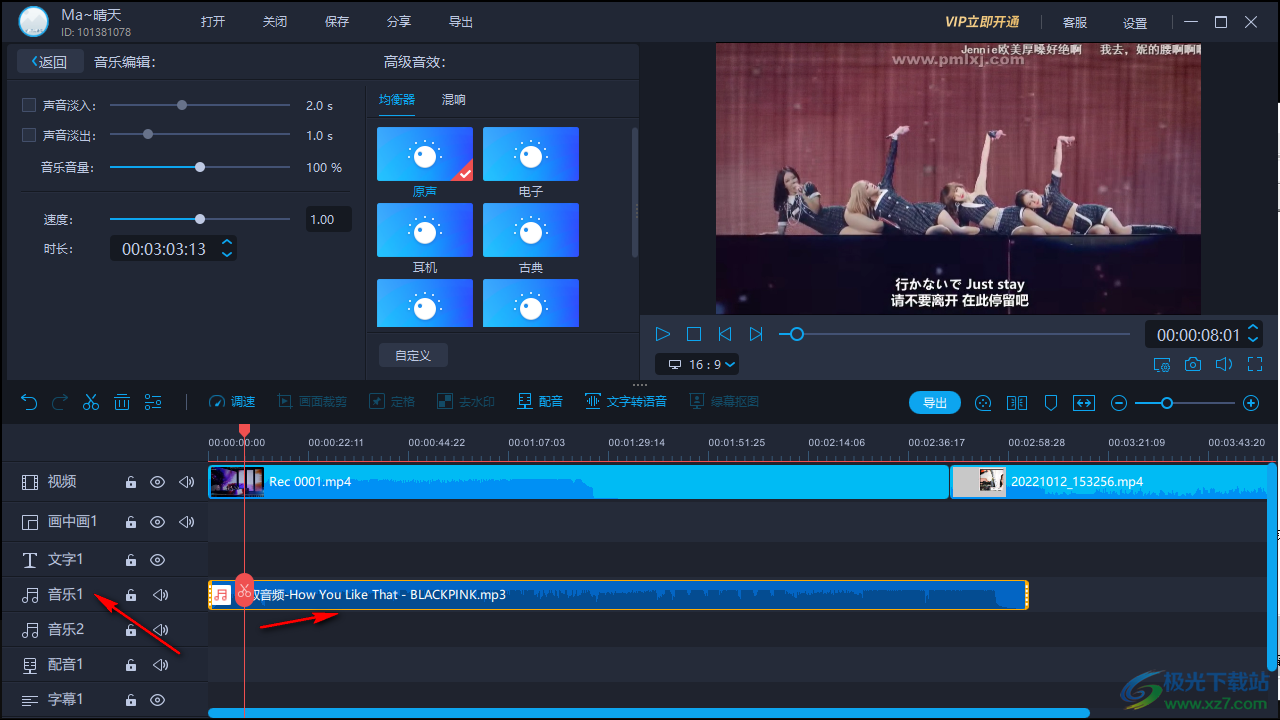Click the scissors cut icon above the timeline

tap(91, 401)
